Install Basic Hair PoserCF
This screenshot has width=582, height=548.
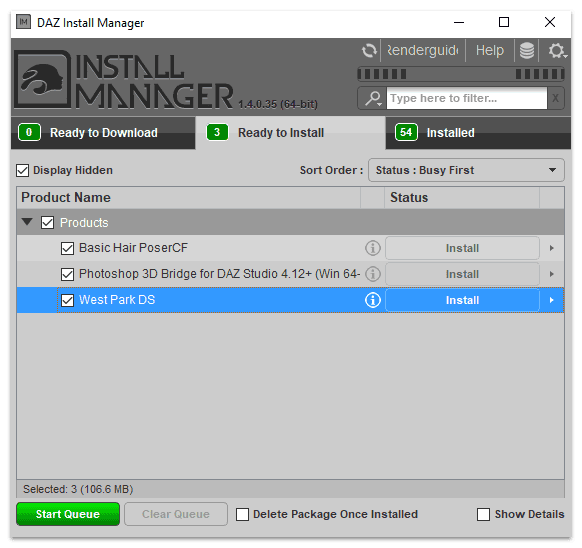[x=462, y=248]
